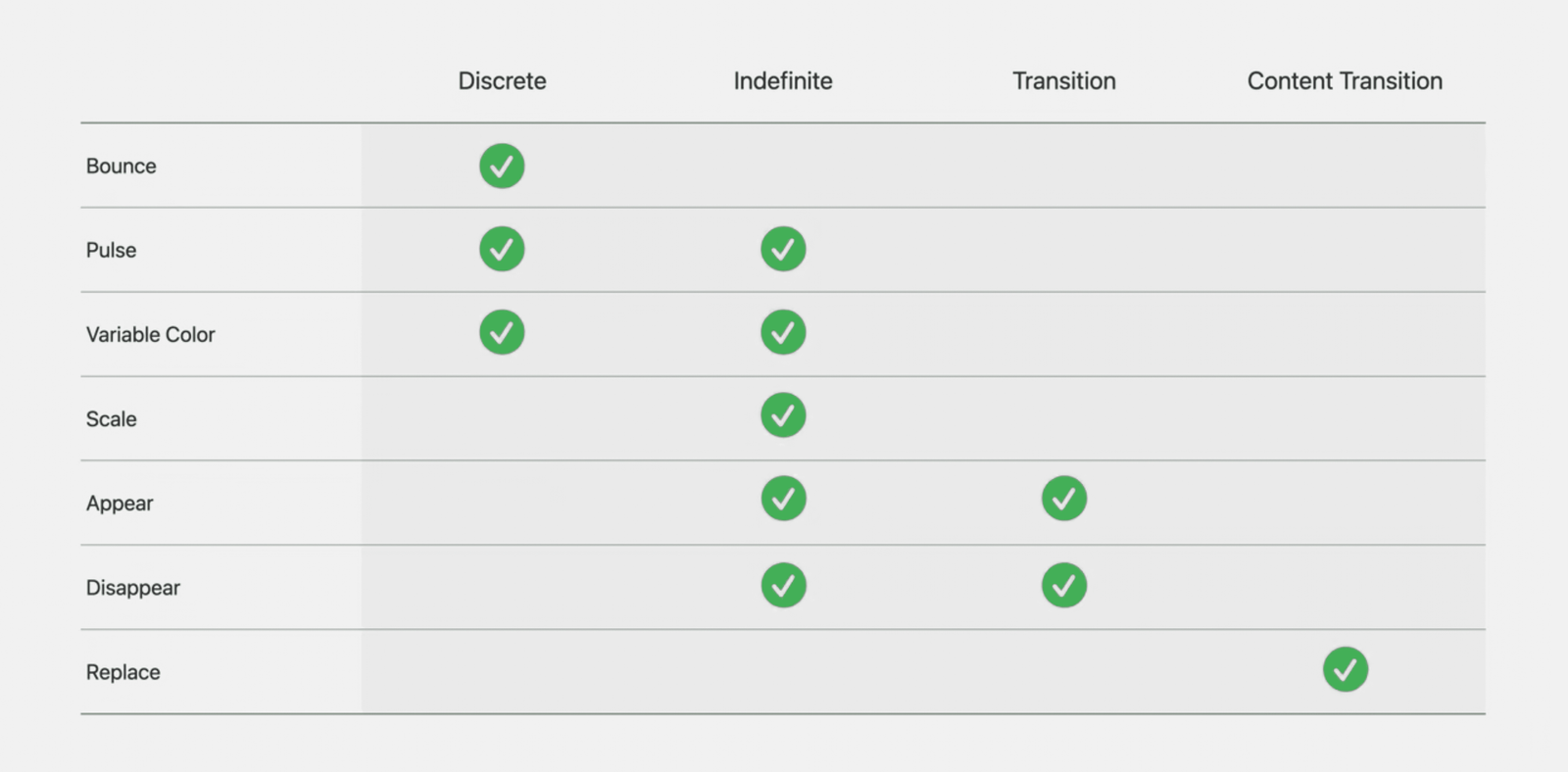Select the Bounce row label

[122, 167]
